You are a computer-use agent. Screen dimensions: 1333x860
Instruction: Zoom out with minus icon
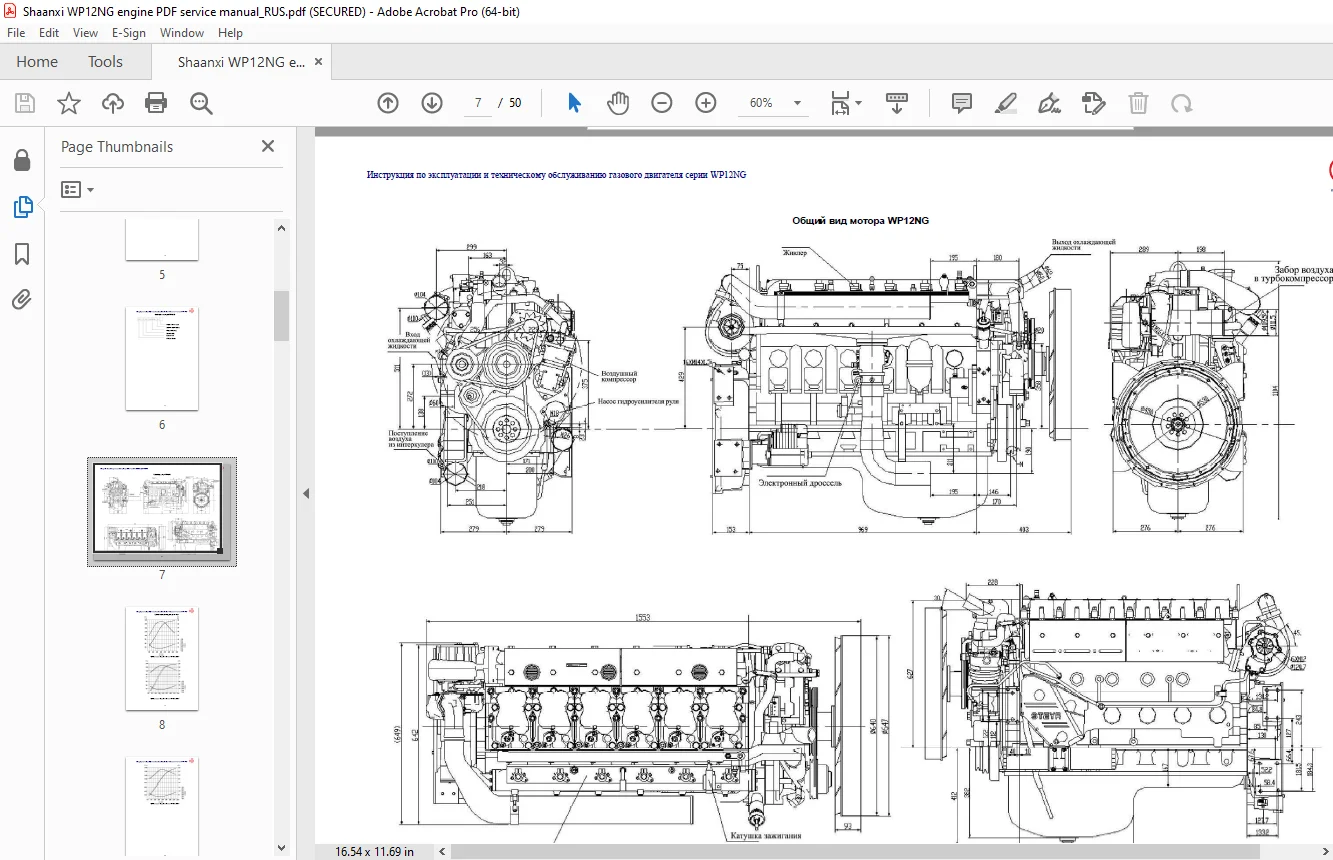click(662, 103)
